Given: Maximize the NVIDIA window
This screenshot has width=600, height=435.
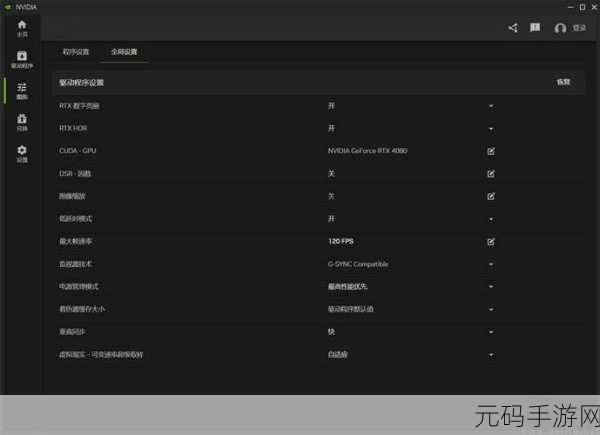Looking at the screenshot, I should click(x=582, y=7).
